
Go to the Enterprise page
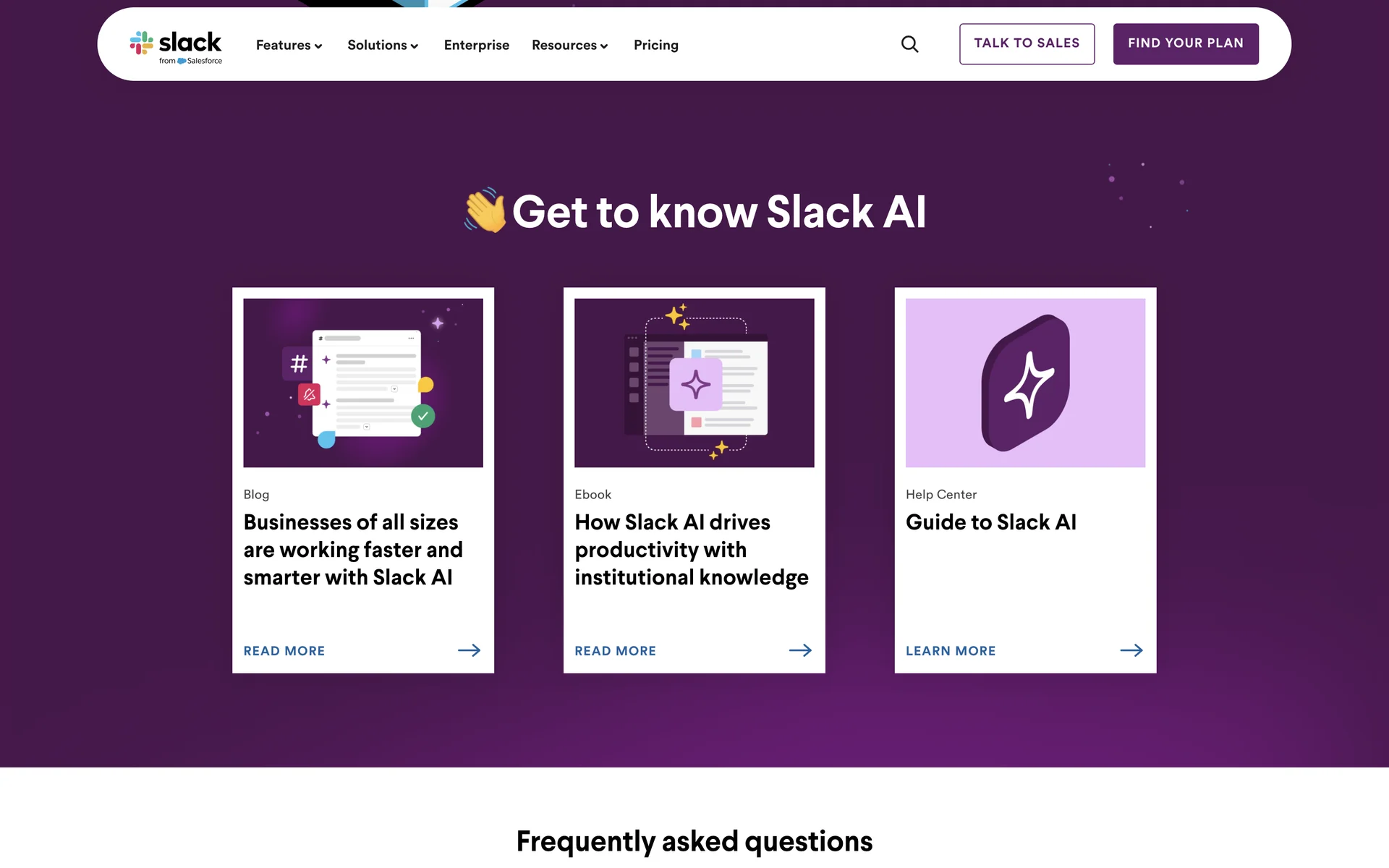point(477,45)
